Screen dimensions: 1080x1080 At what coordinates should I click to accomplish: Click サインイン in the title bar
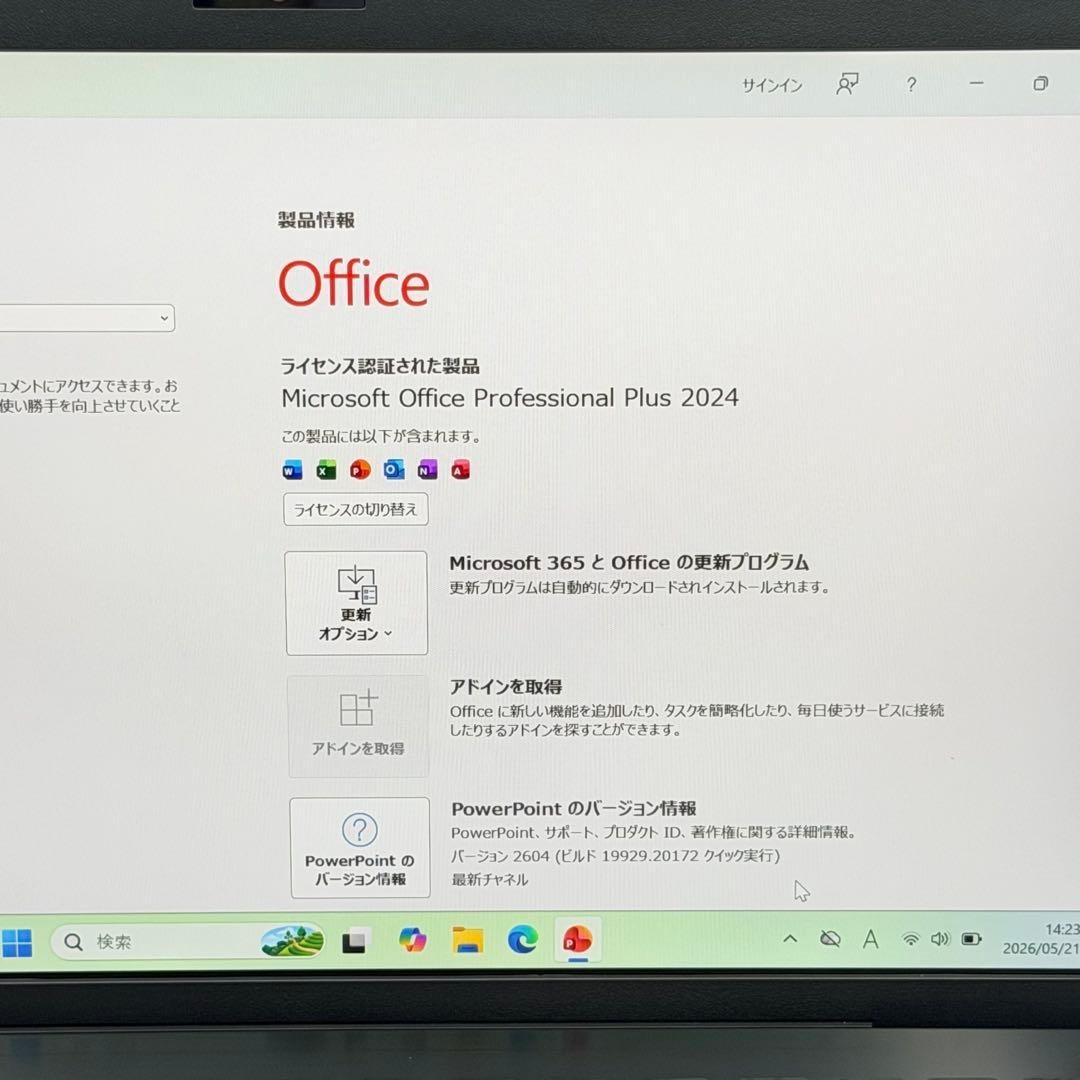tap(771, 85)
